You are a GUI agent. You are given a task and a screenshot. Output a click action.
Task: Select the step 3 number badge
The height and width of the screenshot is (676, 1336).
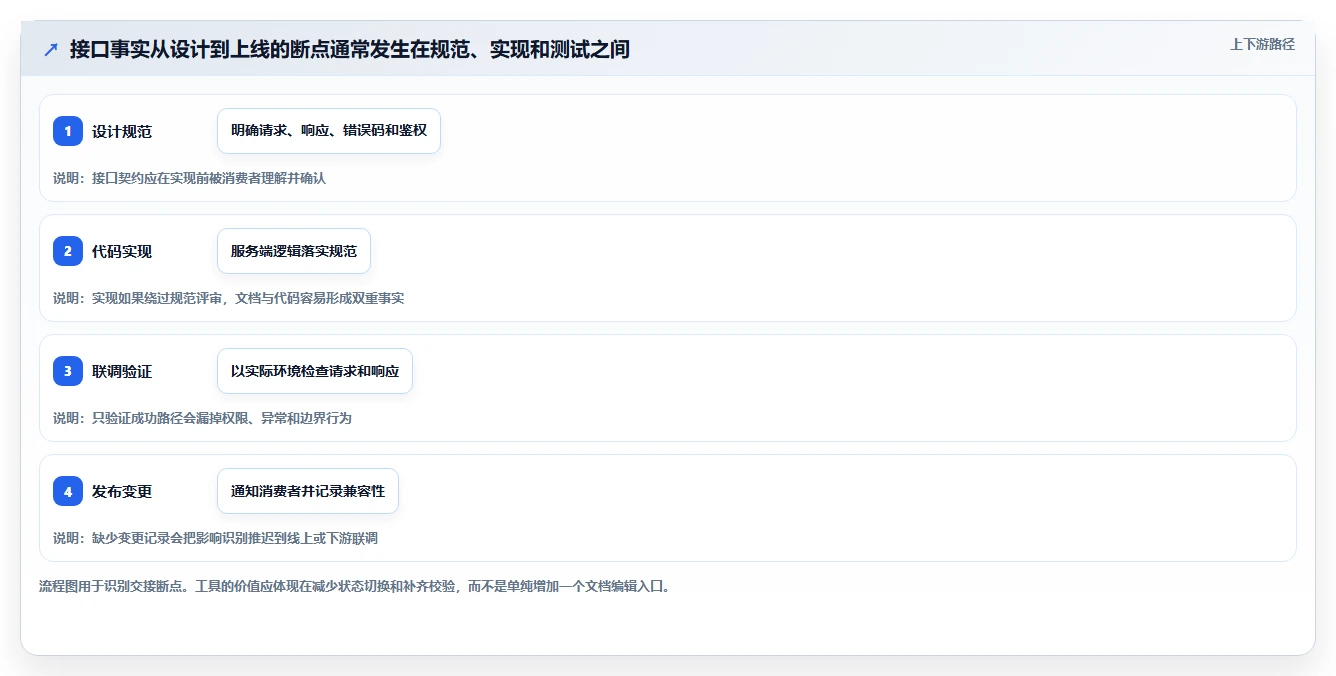coord(68,371)
